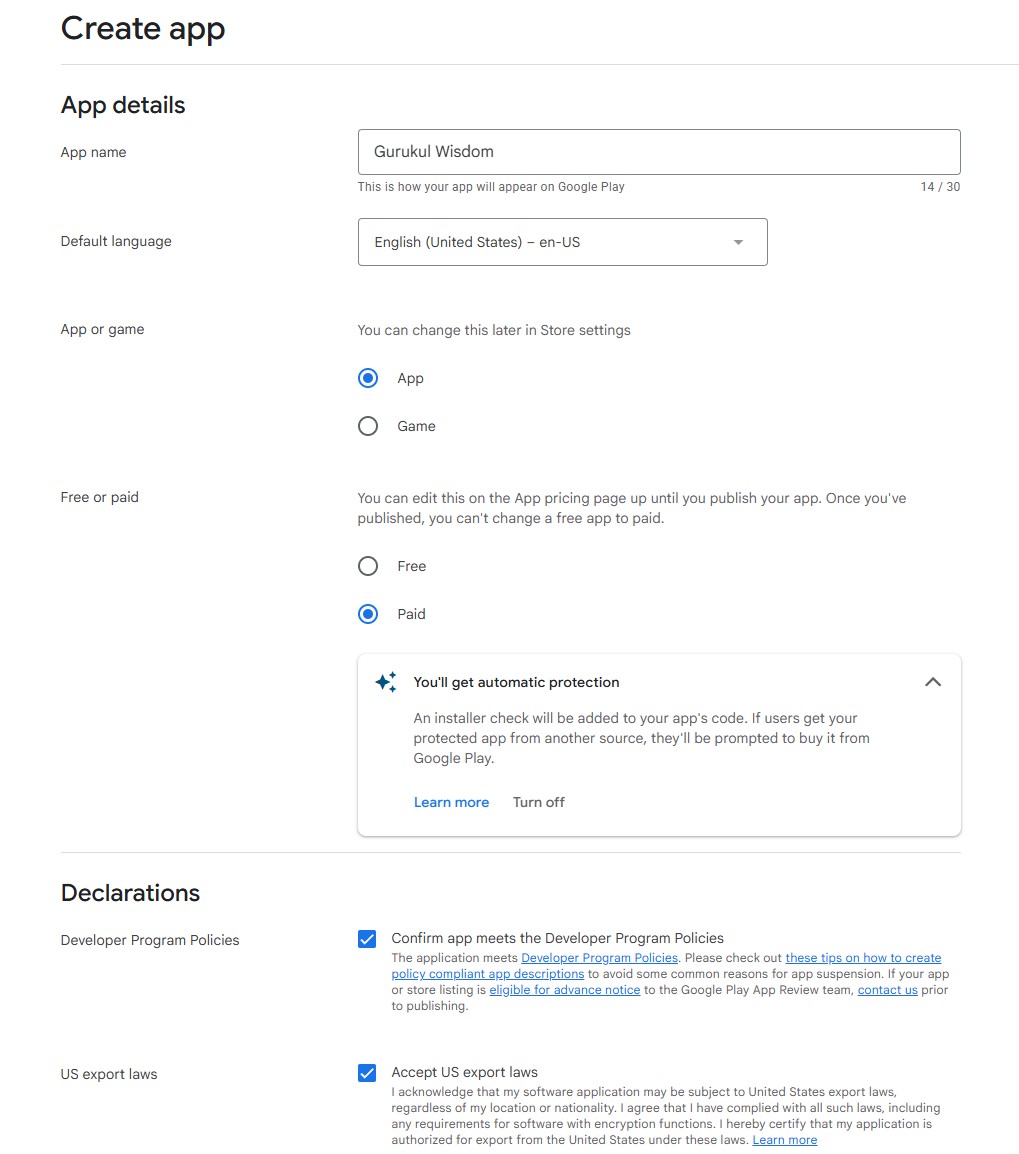Select the Game radio button
Viewport: 1019px width, 1154px height.
coord(368,426)
